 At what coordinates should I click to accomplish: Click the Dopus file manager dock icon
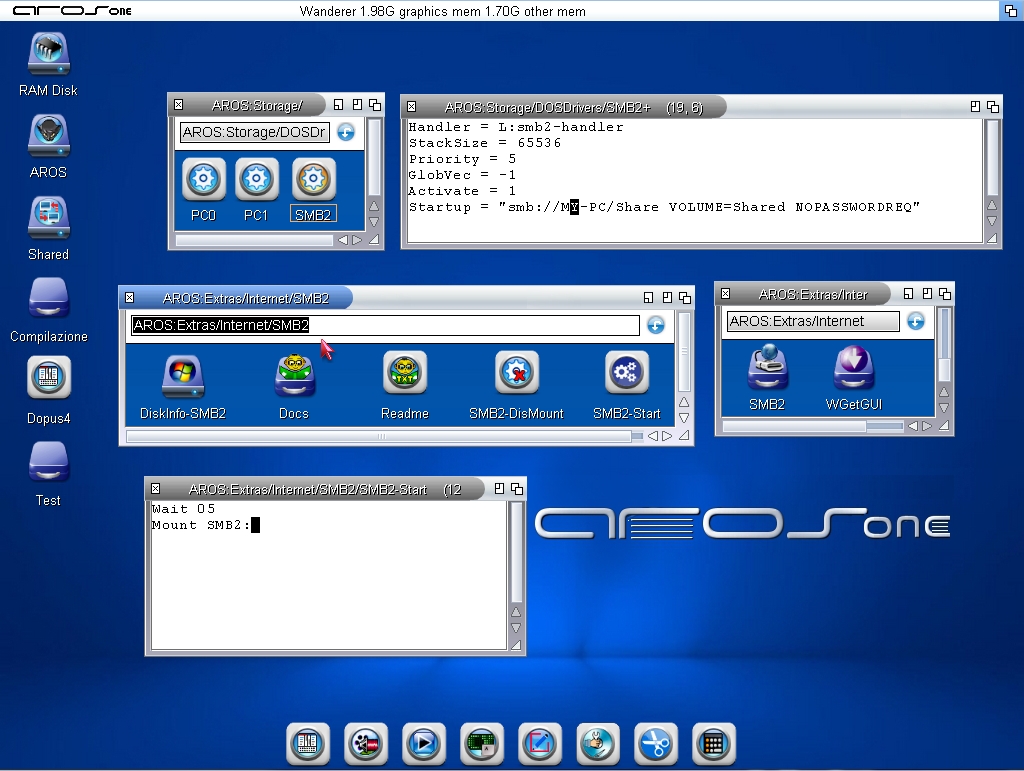(x=308, y=744)
